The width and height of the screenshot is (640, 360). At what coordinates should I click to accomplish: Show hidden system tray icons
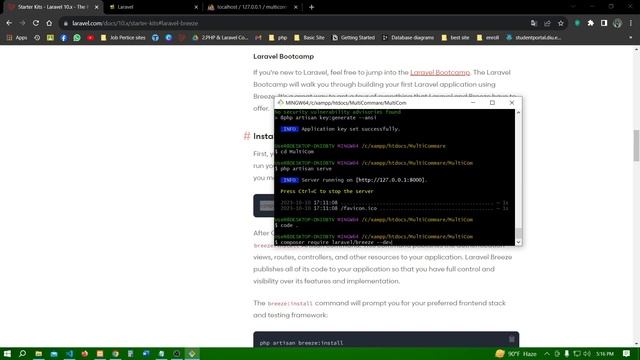tap(547, 353)
